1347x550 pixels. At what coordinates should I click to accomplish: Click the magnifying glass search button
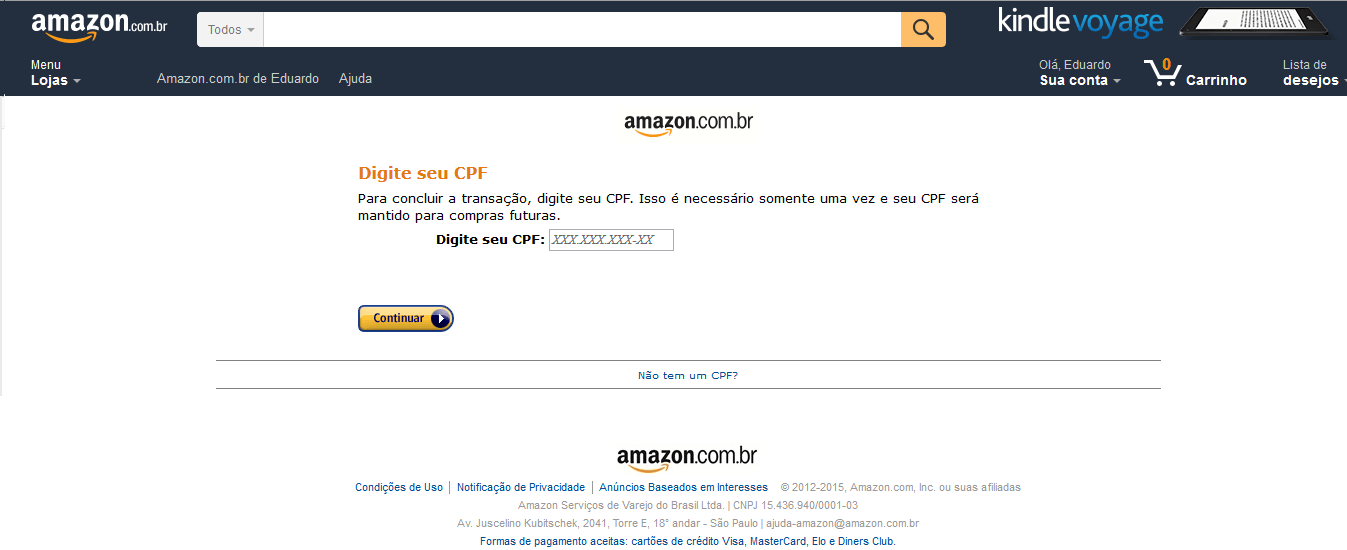923,30
